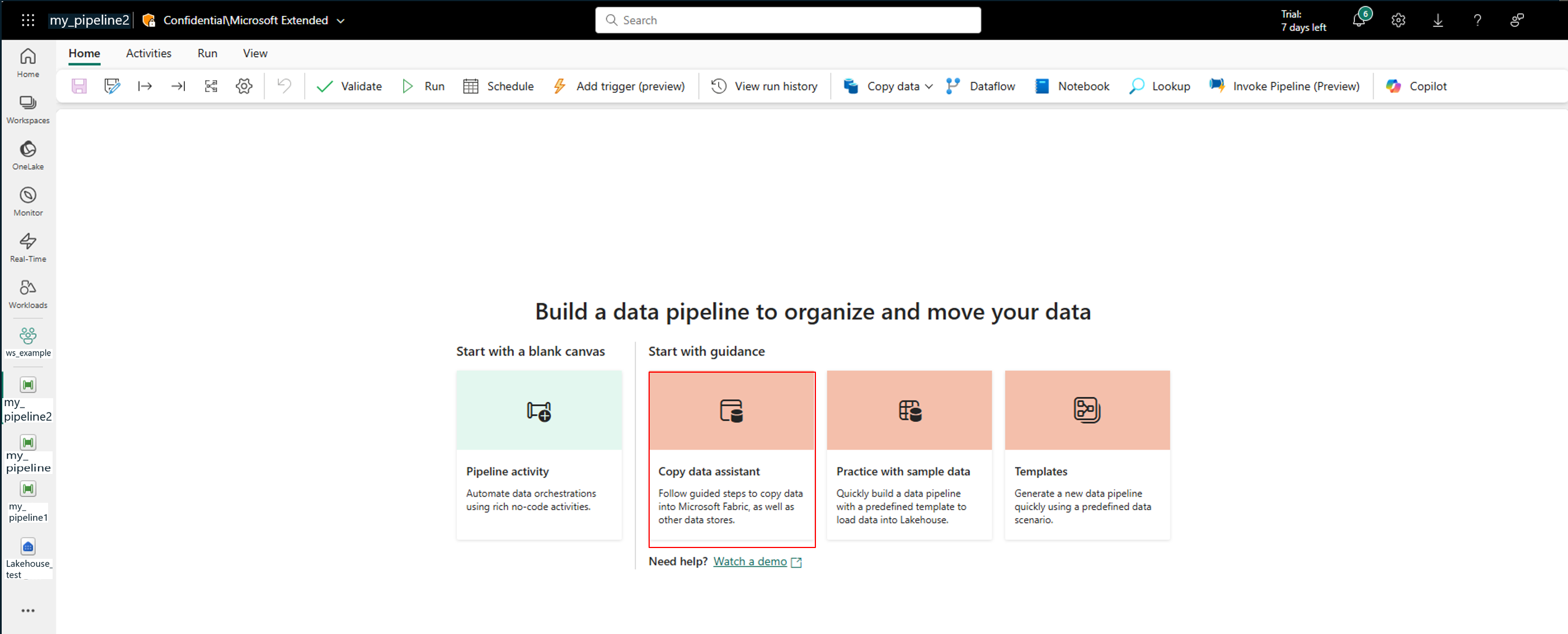Open the OneLake sidebar icon

(x=28, y=155)
